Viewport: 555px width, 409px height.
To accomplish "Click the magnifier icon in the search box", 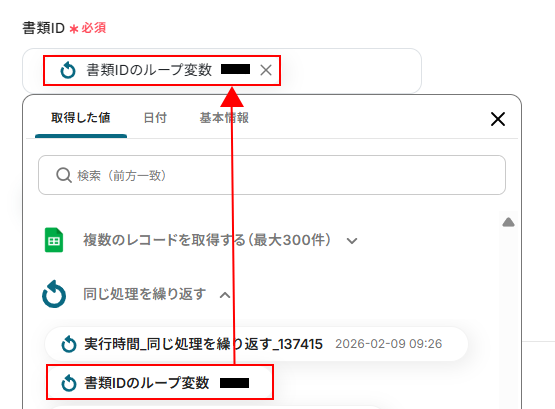I will point(64,175).
